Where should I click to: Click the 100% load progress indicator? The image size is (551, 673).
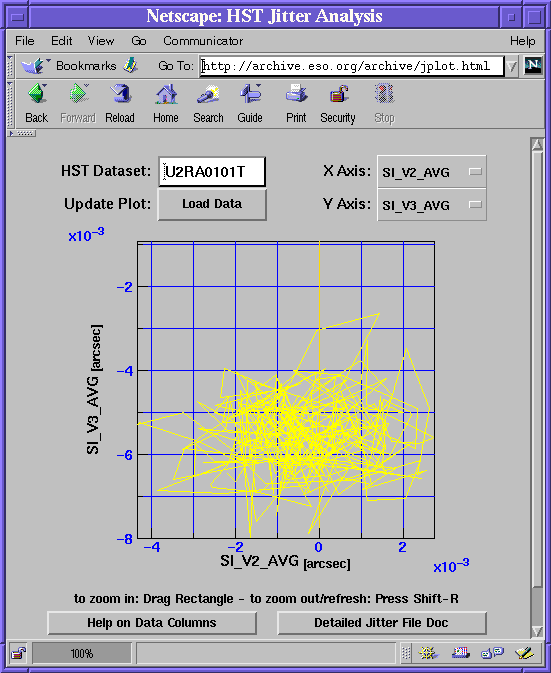coord(82,654)
